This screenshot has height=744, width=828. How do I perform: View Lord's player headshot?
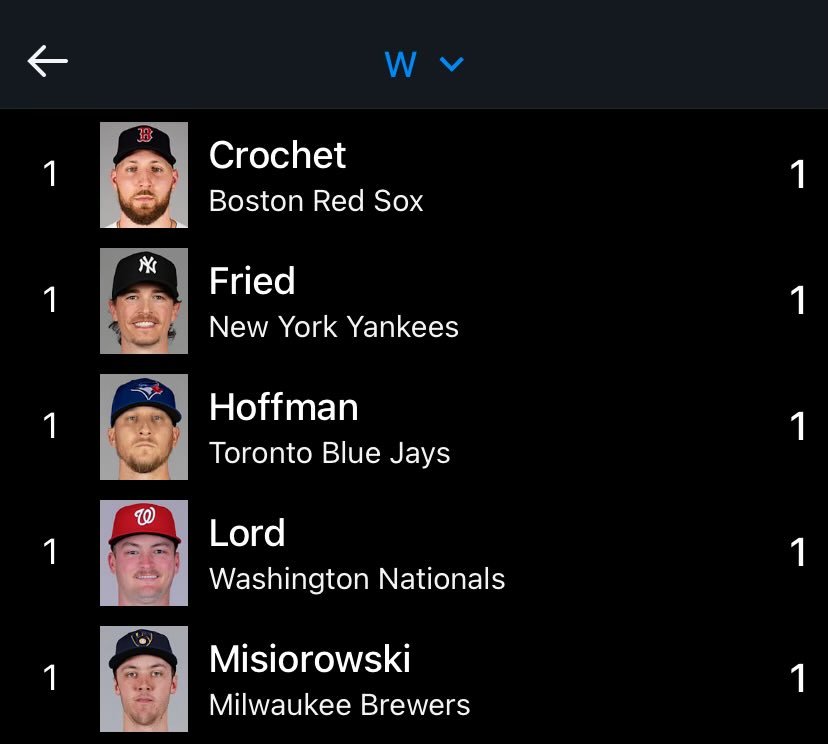[x=144, y=553]
